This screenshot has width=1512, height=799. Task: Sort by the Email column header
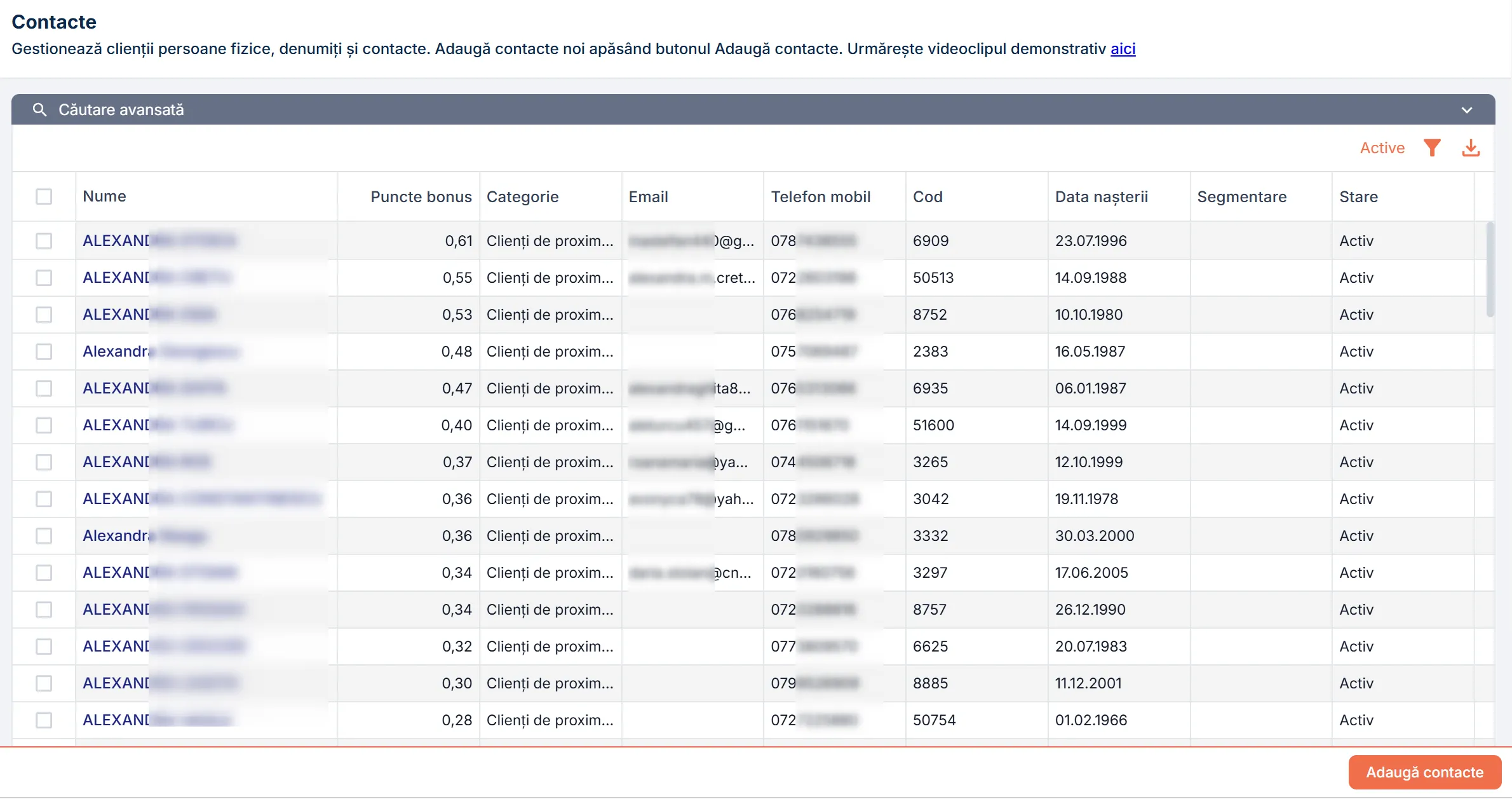pyautogui.click(x=648, y=197)
